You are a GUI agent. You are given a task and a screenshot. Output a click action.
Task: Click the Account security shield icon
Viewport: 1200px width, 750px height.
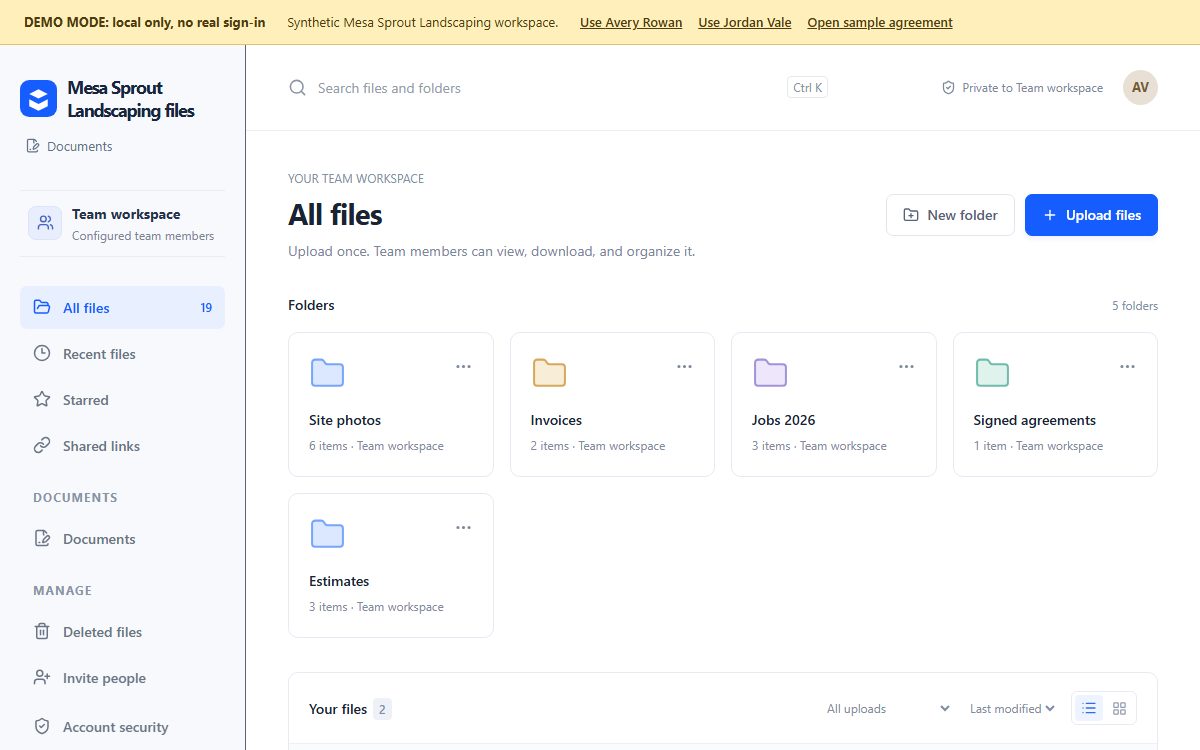[42, 727]
